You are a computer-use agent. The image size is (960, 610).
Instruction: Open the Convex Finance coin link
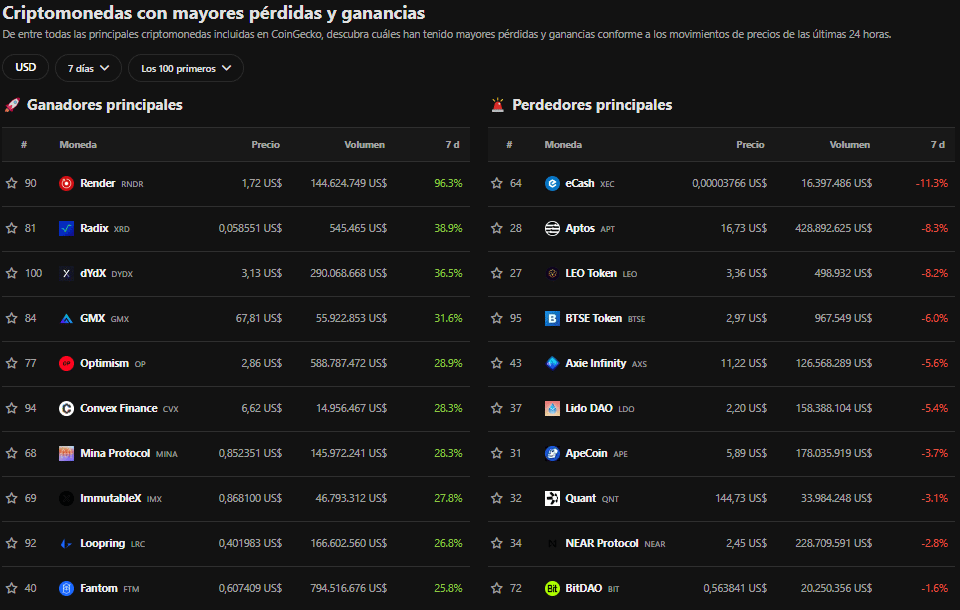[129, 409]
